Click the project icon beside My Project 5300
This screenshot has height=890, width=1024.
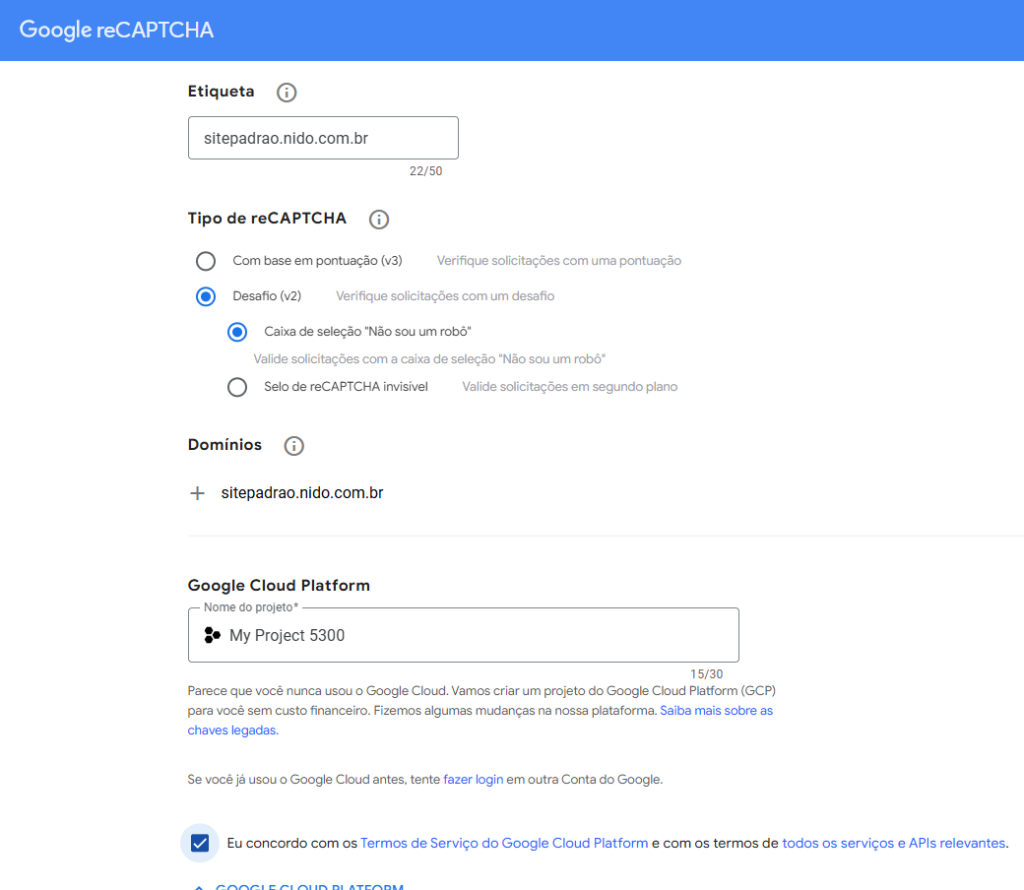[212, 635]
